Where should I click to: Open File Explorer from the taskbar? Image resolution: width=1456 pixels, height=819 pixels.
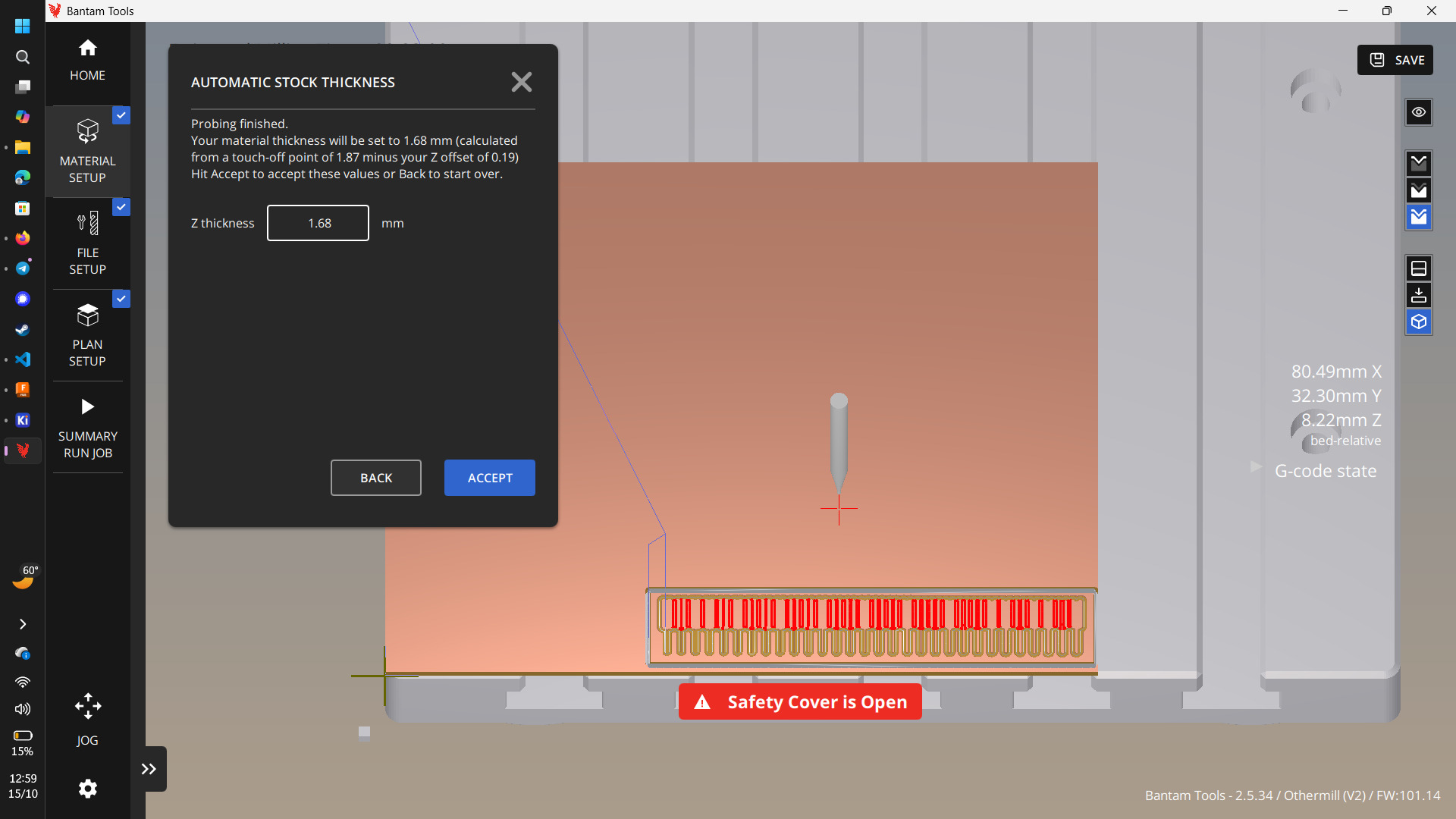23,147
